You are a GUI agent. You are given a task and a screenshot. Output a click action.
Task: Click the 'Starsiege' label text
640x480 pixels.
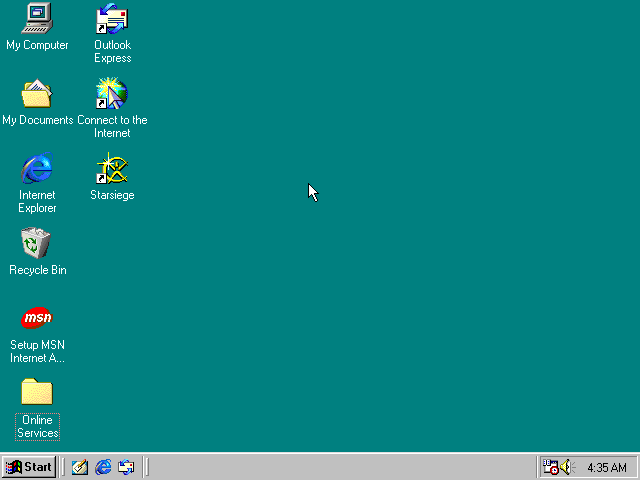click(x=112, y=195)
